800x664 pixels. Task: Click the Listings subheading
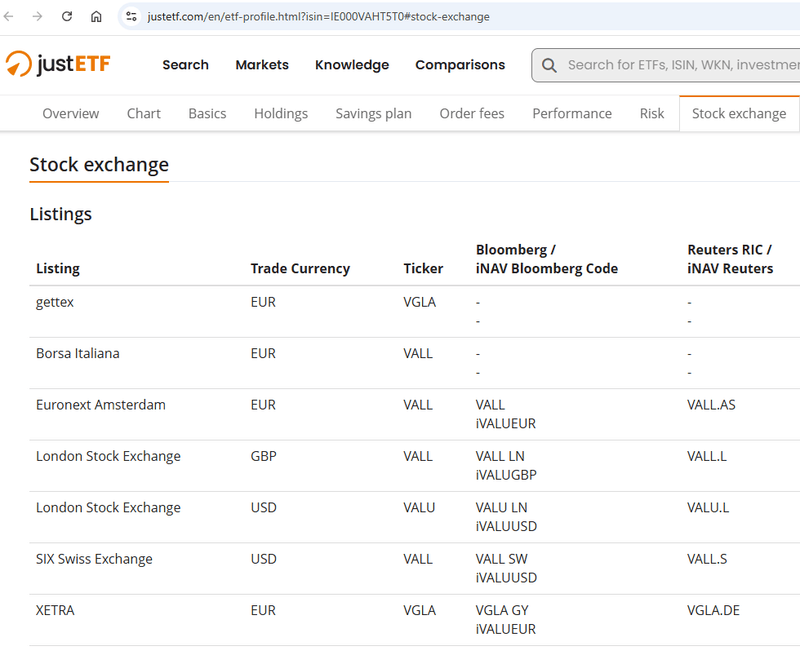(x=61, y=214)
